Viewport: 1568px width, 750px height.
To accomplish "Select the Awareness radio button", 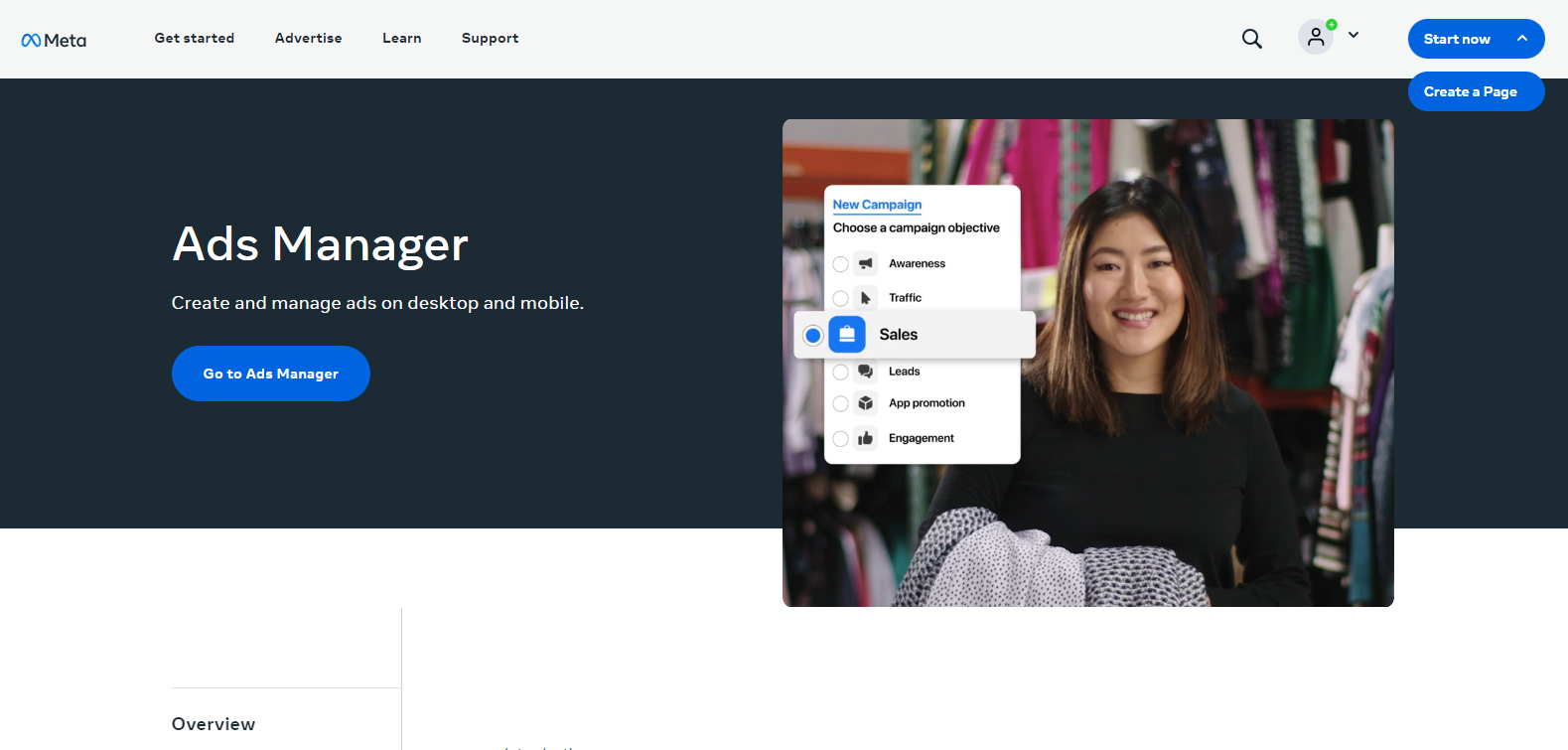I will coord(840,264).
